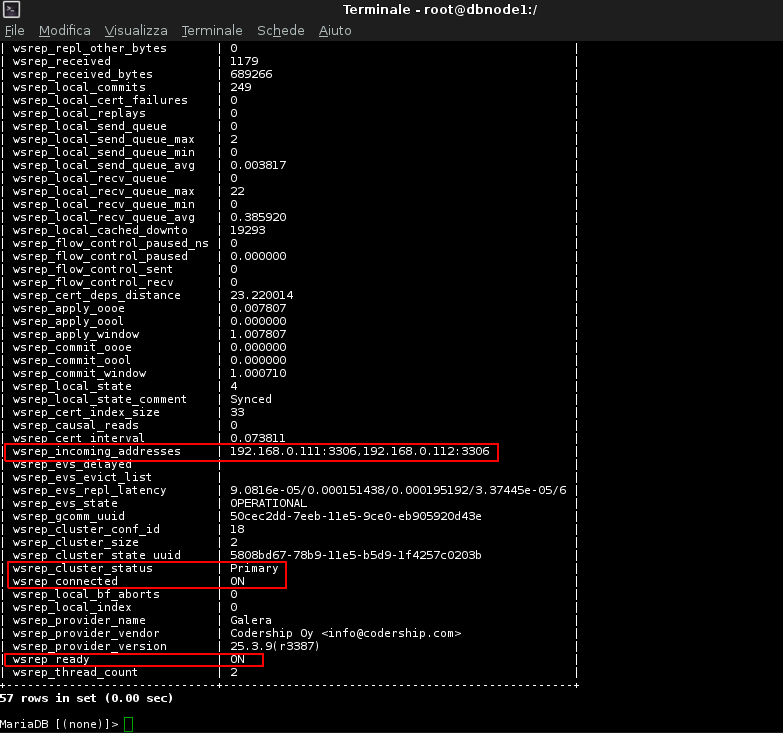
Task: Open the Modifica menu
Action: pyautogui.click(x=64, y=31)
